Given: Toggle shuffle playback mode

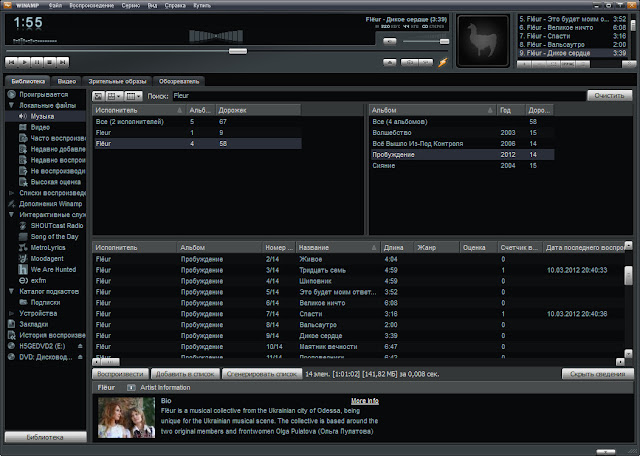Looking at the screenshot, I should click(410, 62).
